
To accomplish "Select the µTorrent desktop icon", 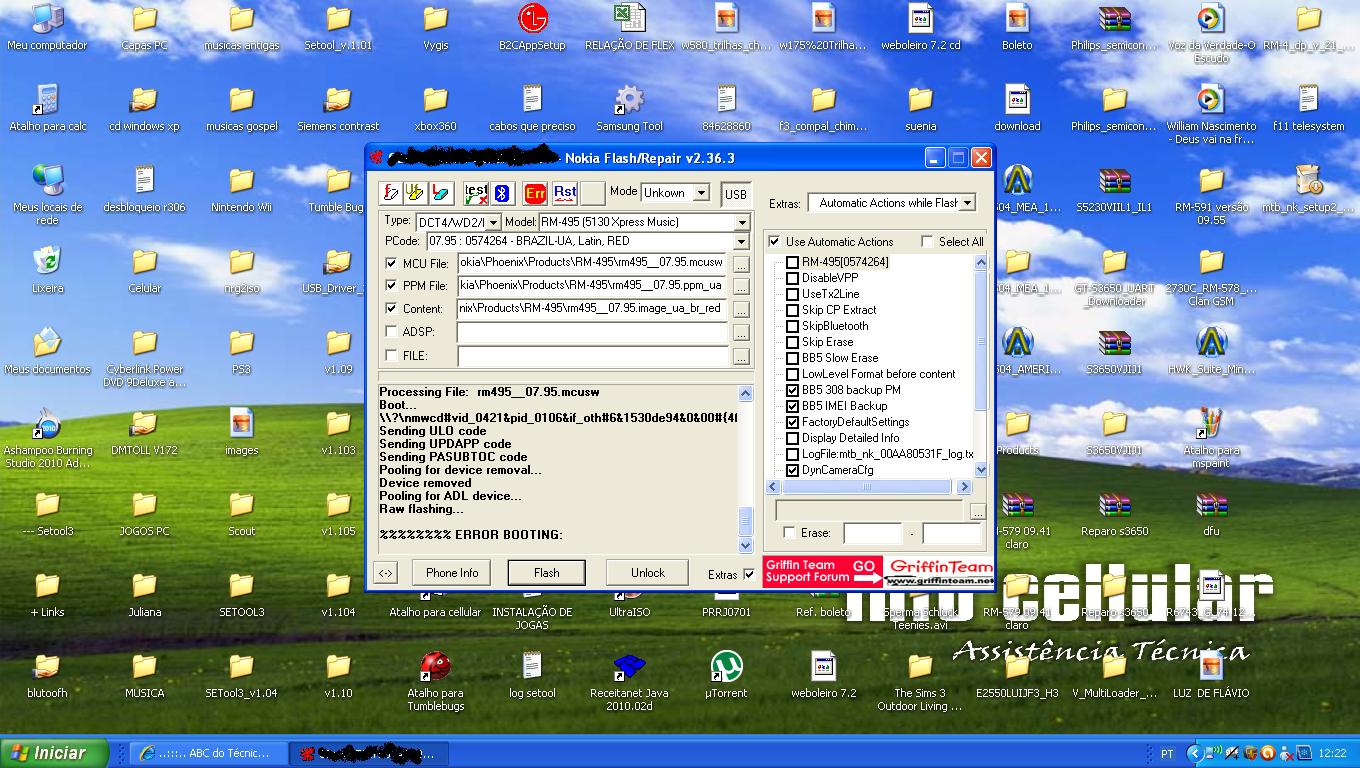I will pyautogui.click(x=726, y=675).
